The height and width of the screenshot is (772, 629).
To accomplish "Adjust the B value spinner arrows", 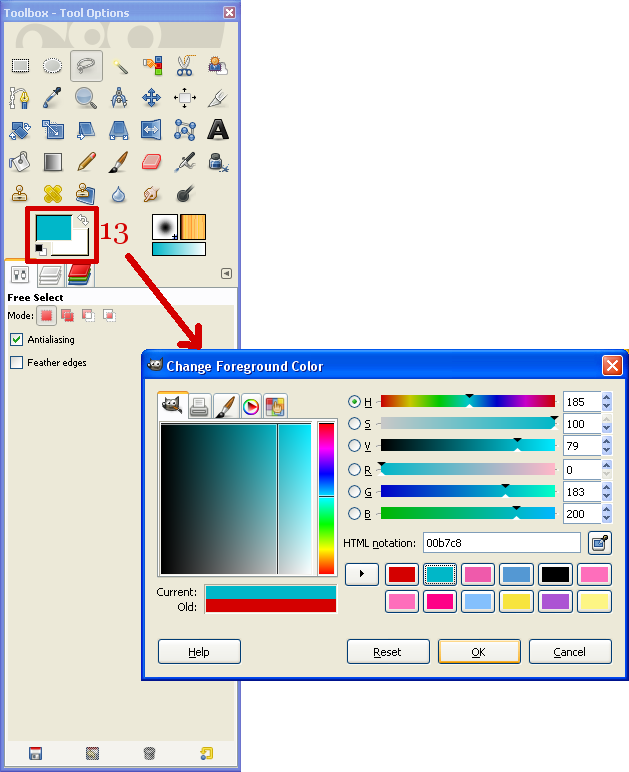I will 606,514.
